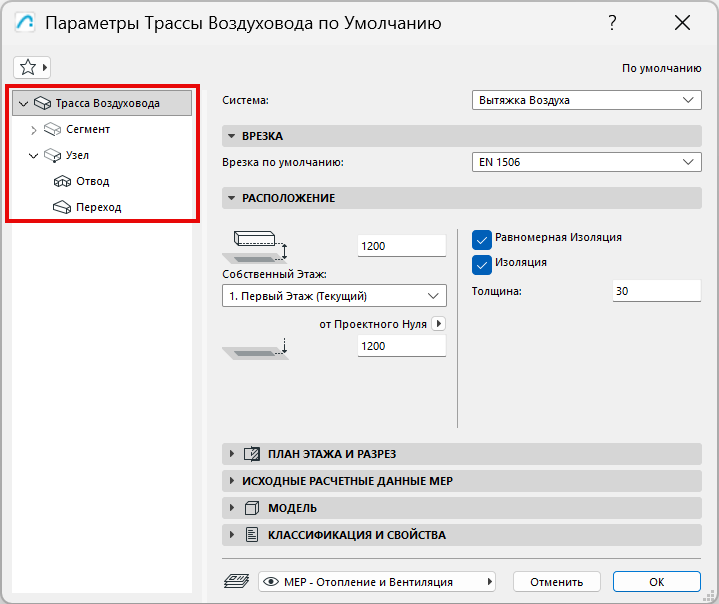The image size is (719, 604).
Task: Confirm with the OK button
Action: point(657,582)
